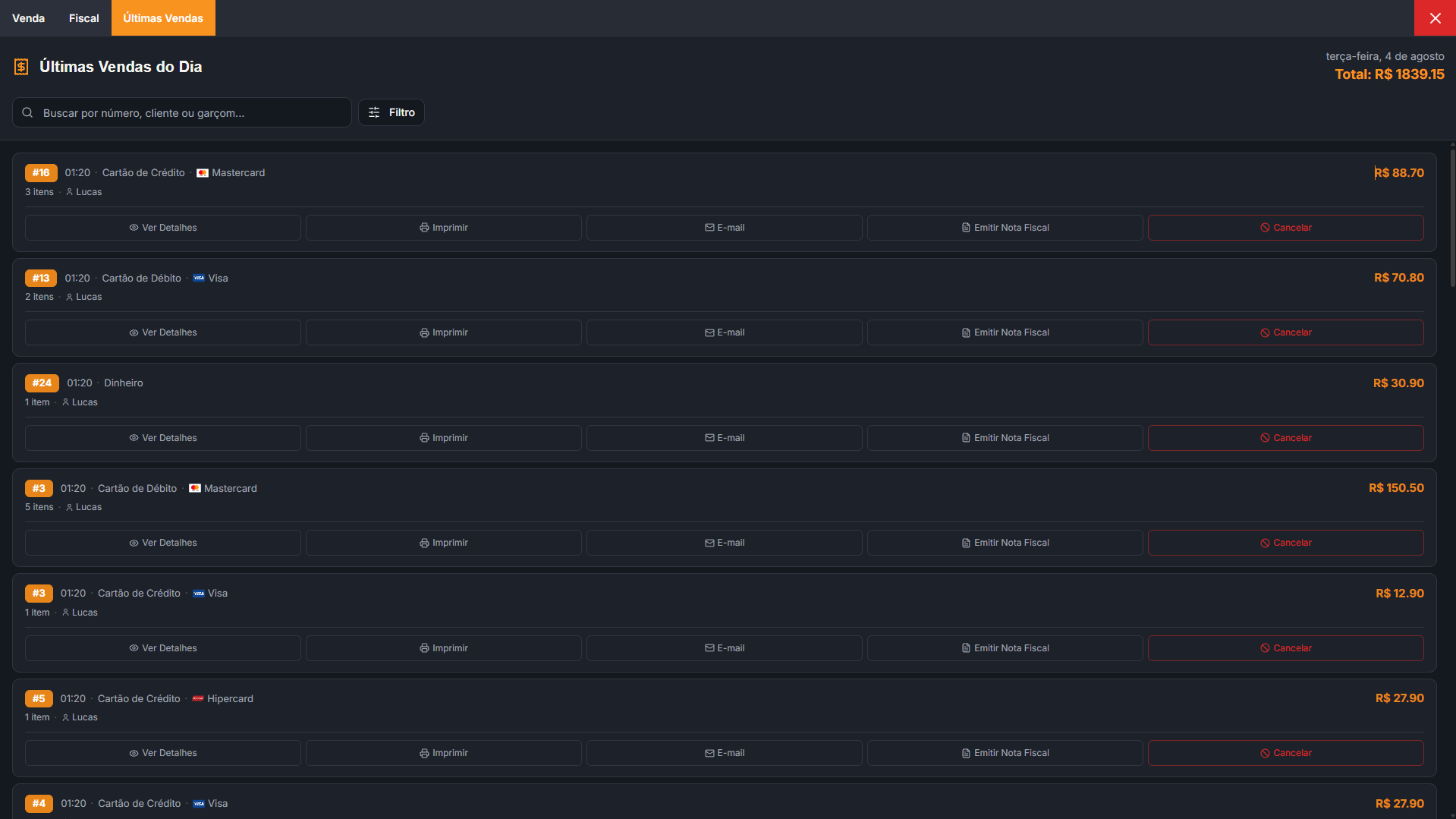View details of the Dinheiro R$ 30.90 sale

point(163,438)
